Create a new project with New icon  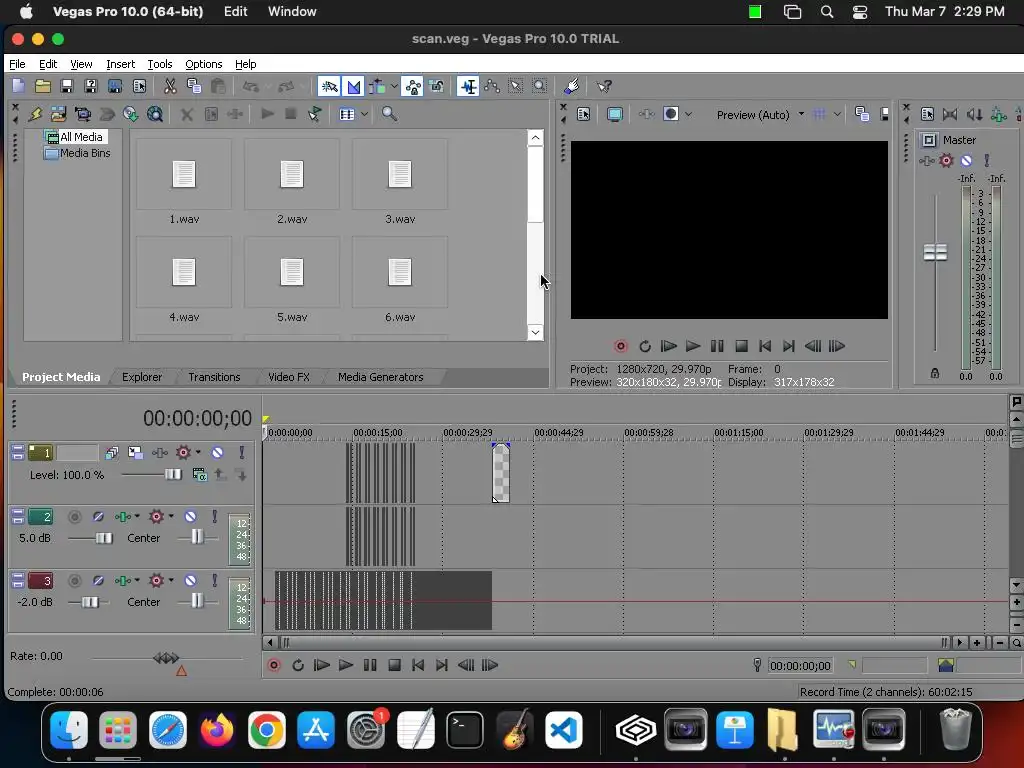coord(18,86)
